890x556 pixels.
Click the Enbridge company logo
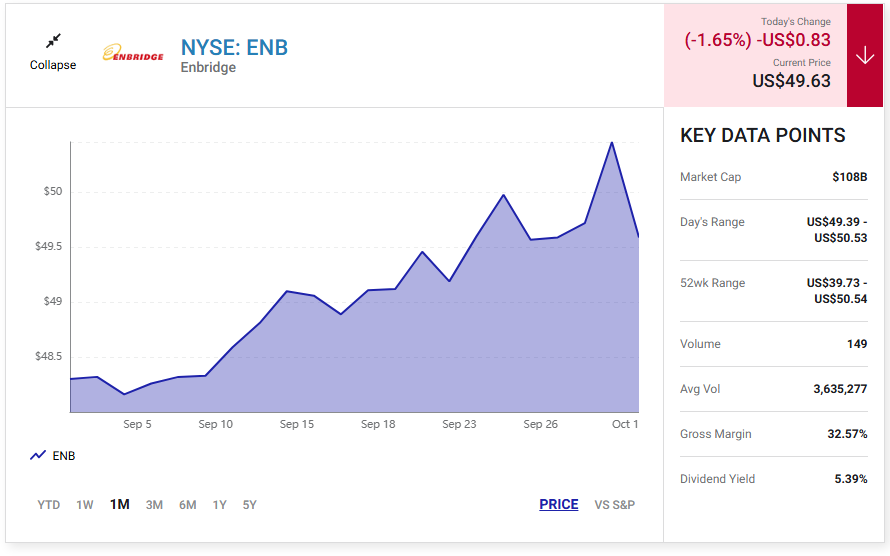pos(133,53)
